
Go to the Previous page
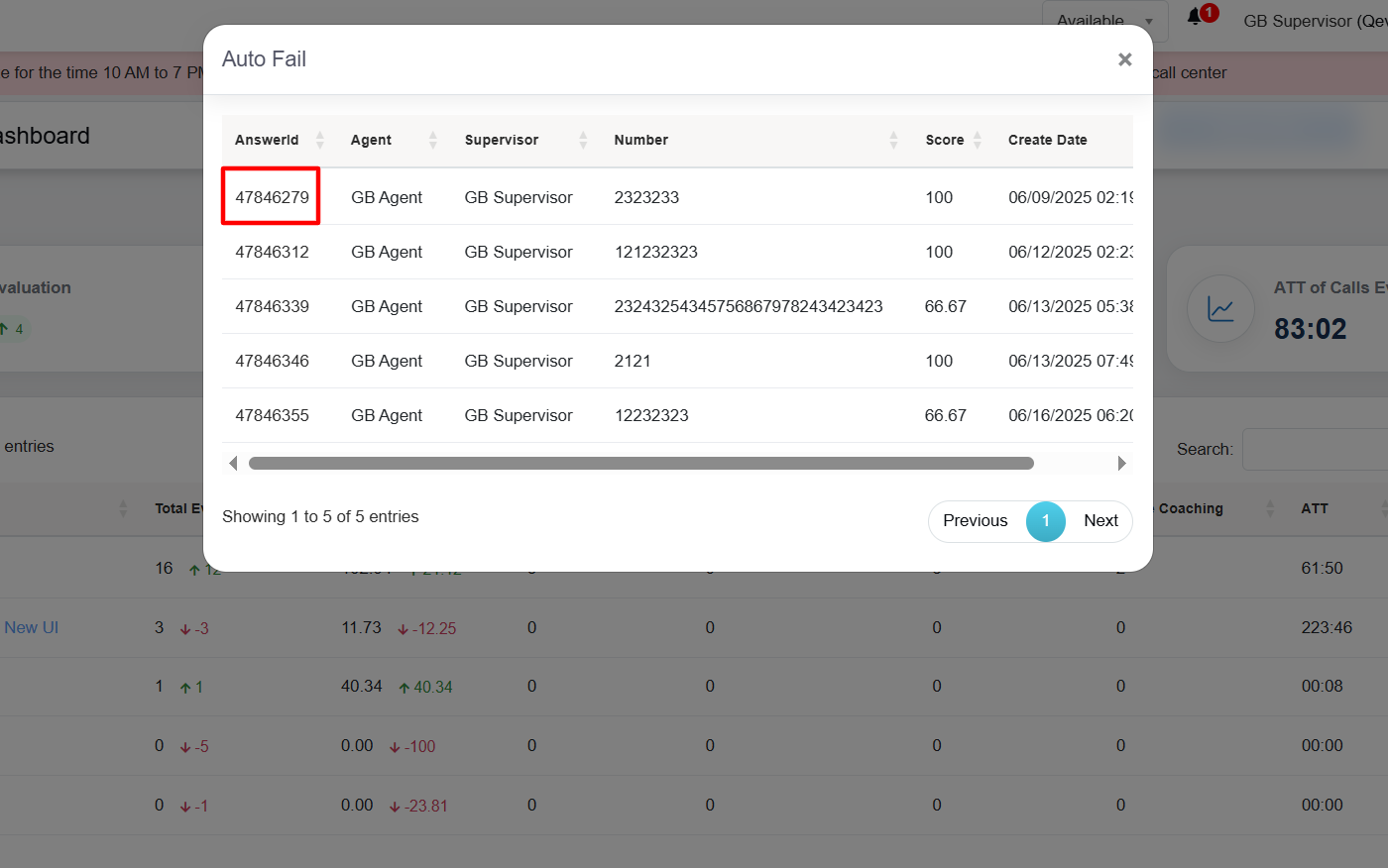[975, 521]
